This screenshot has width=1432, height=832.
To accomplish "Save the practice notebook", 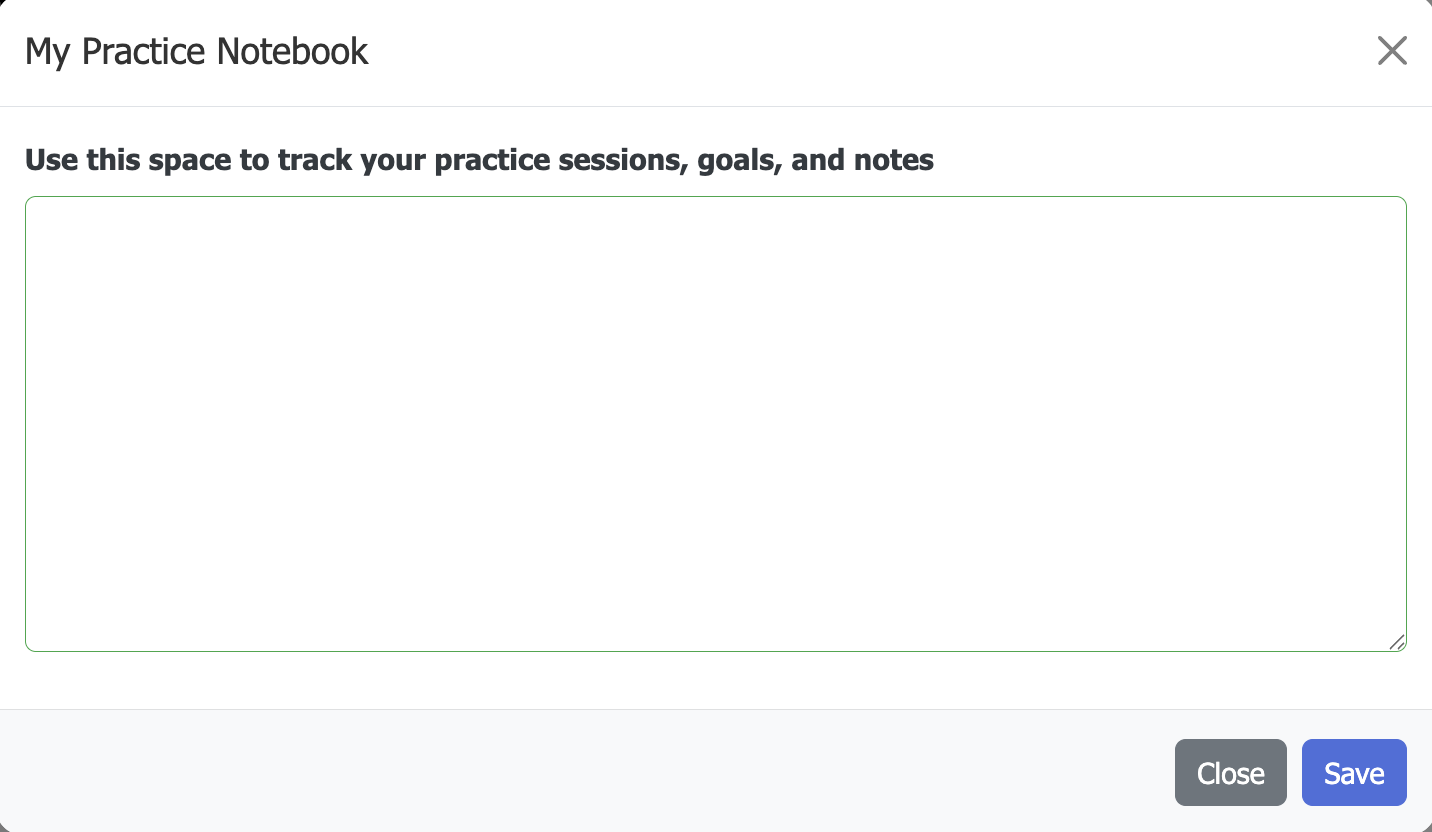I will [1354, 773].
